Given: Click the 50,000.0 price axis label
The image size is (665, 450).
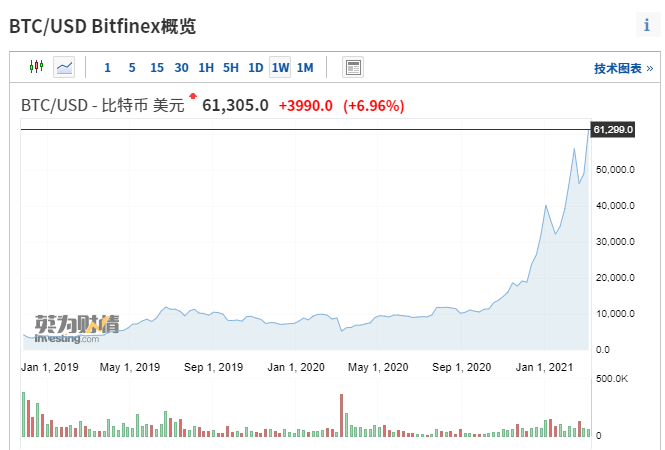Looking at the screenshot, I should pyautogui.click(x=615, y=170).
